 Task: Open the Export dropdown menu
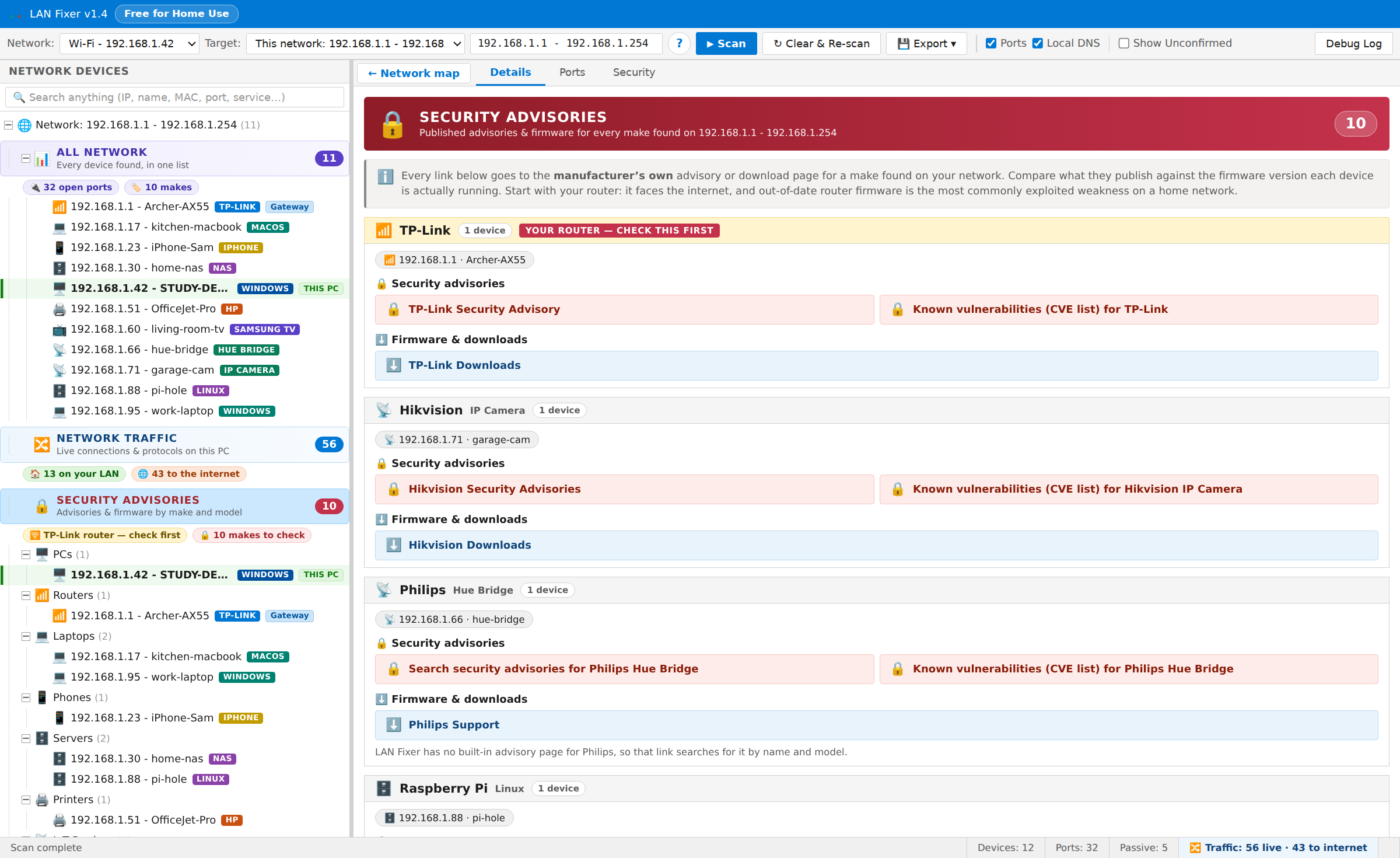click(926, 44)
